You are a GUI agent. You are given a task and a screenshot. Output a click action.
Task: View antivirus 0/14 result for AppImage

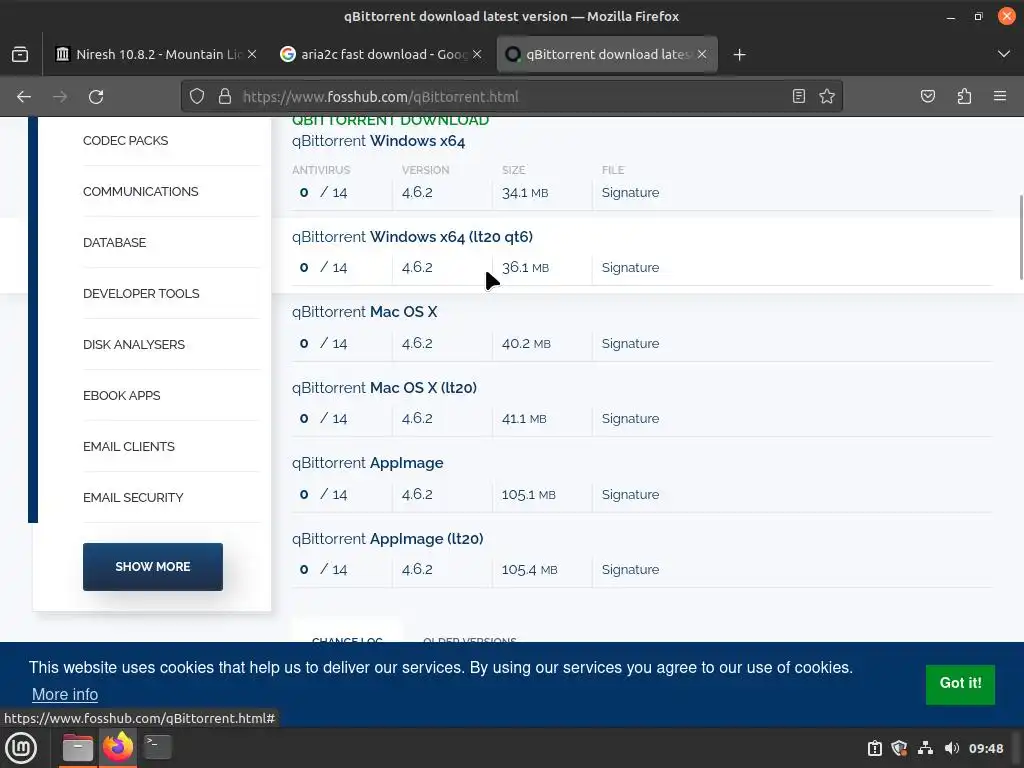pos(323,494)
